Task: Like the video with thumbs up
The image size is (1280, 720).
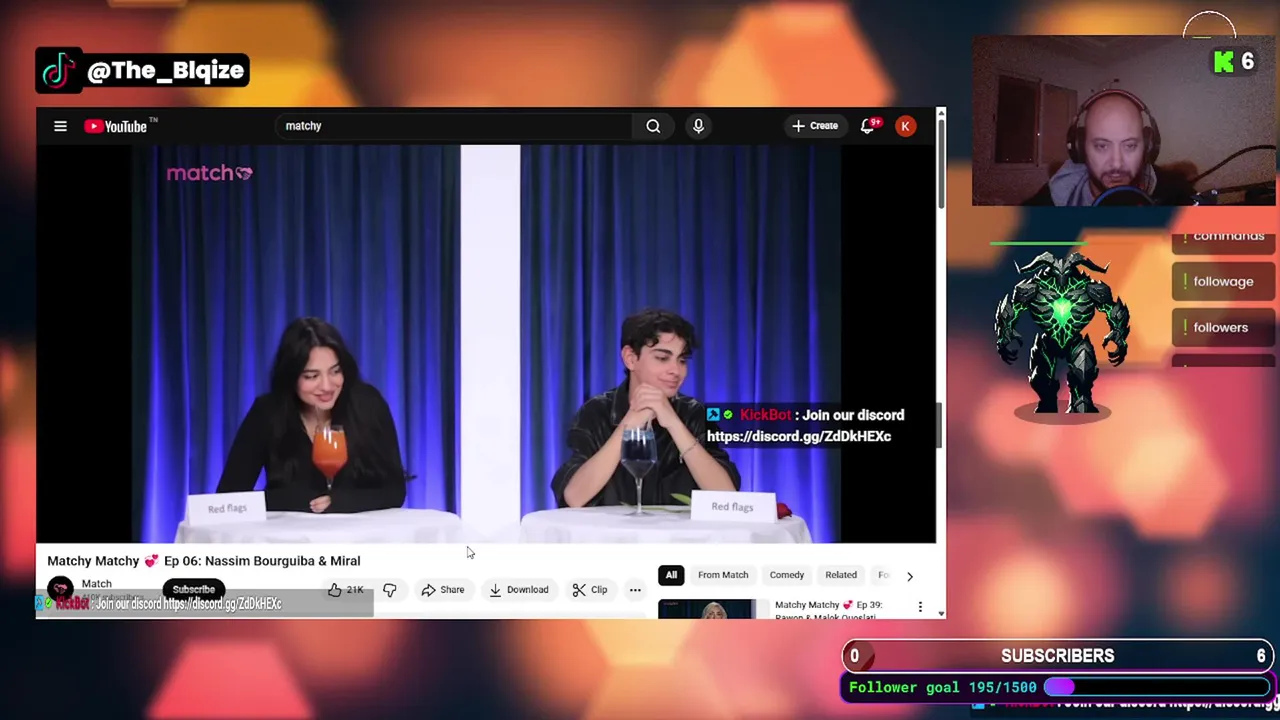Action: (346, 590)
